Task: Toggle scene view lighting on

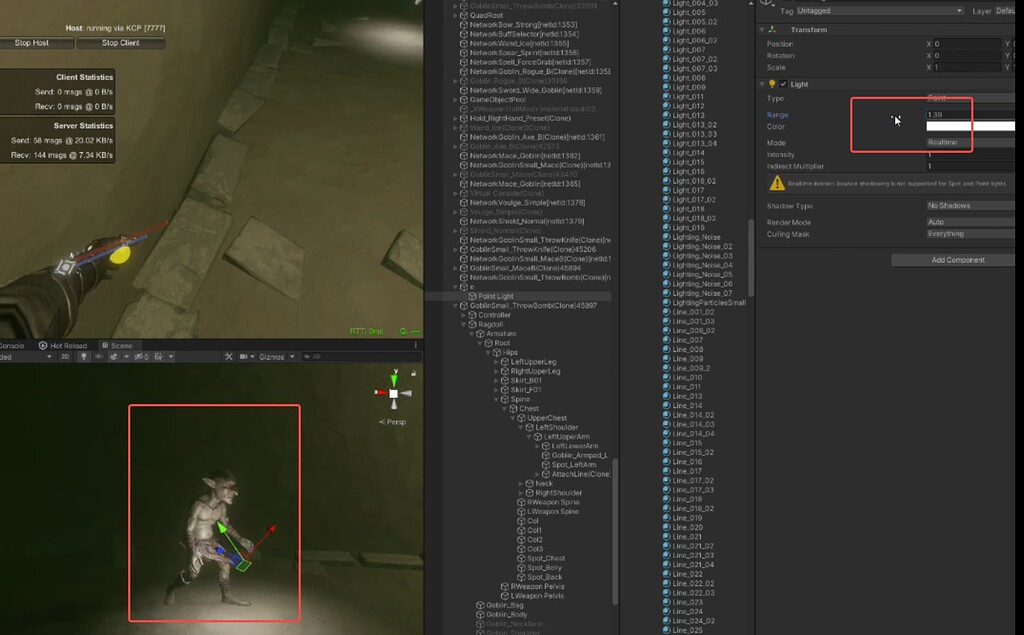Action: [84, 356]
